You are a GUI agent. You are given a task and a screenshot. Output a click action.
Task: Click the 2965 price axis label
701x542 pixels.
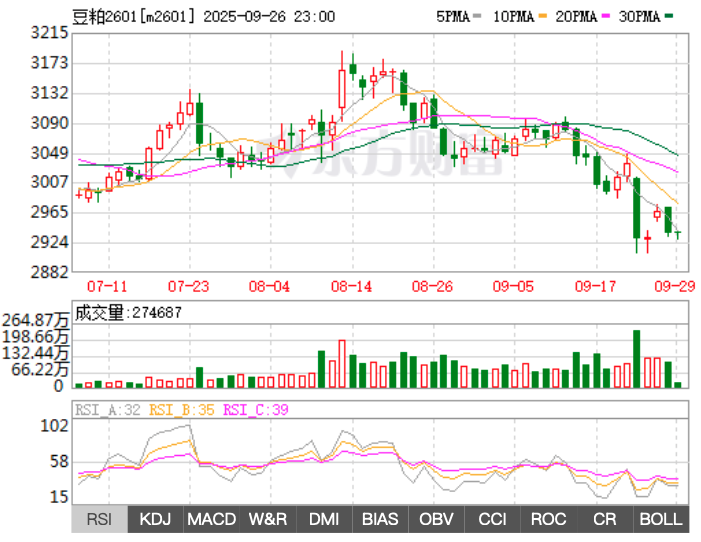pyautogui.click(x=49, y=212)
